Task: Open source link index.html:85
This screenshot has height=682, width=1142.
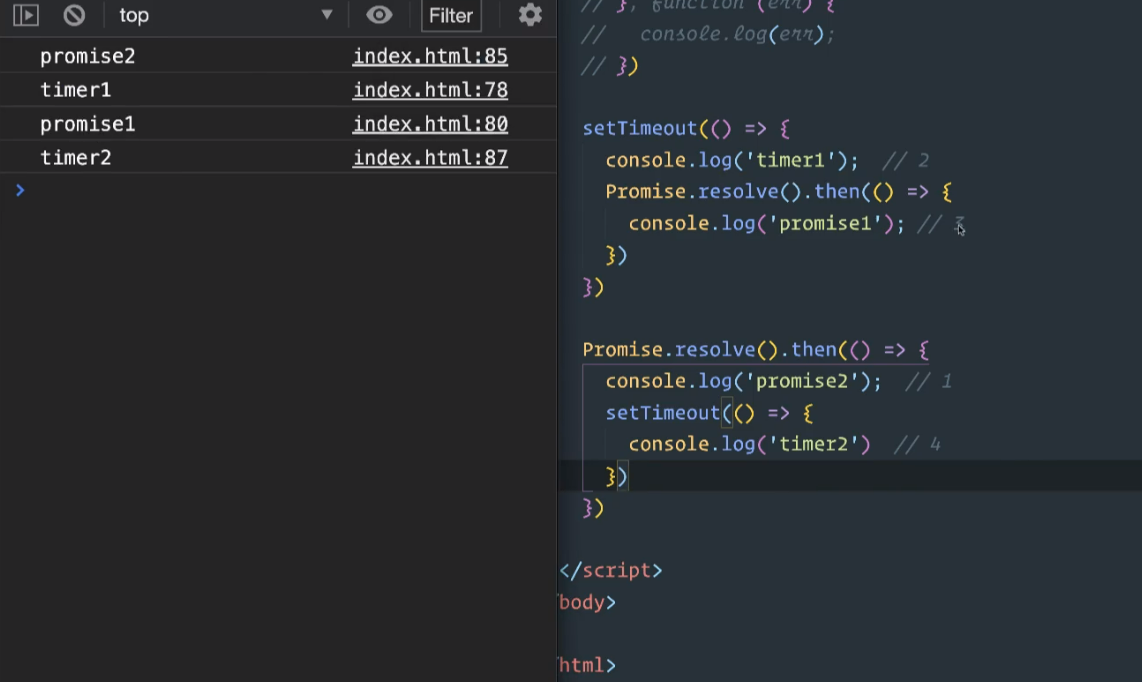Action: [430, 56]
